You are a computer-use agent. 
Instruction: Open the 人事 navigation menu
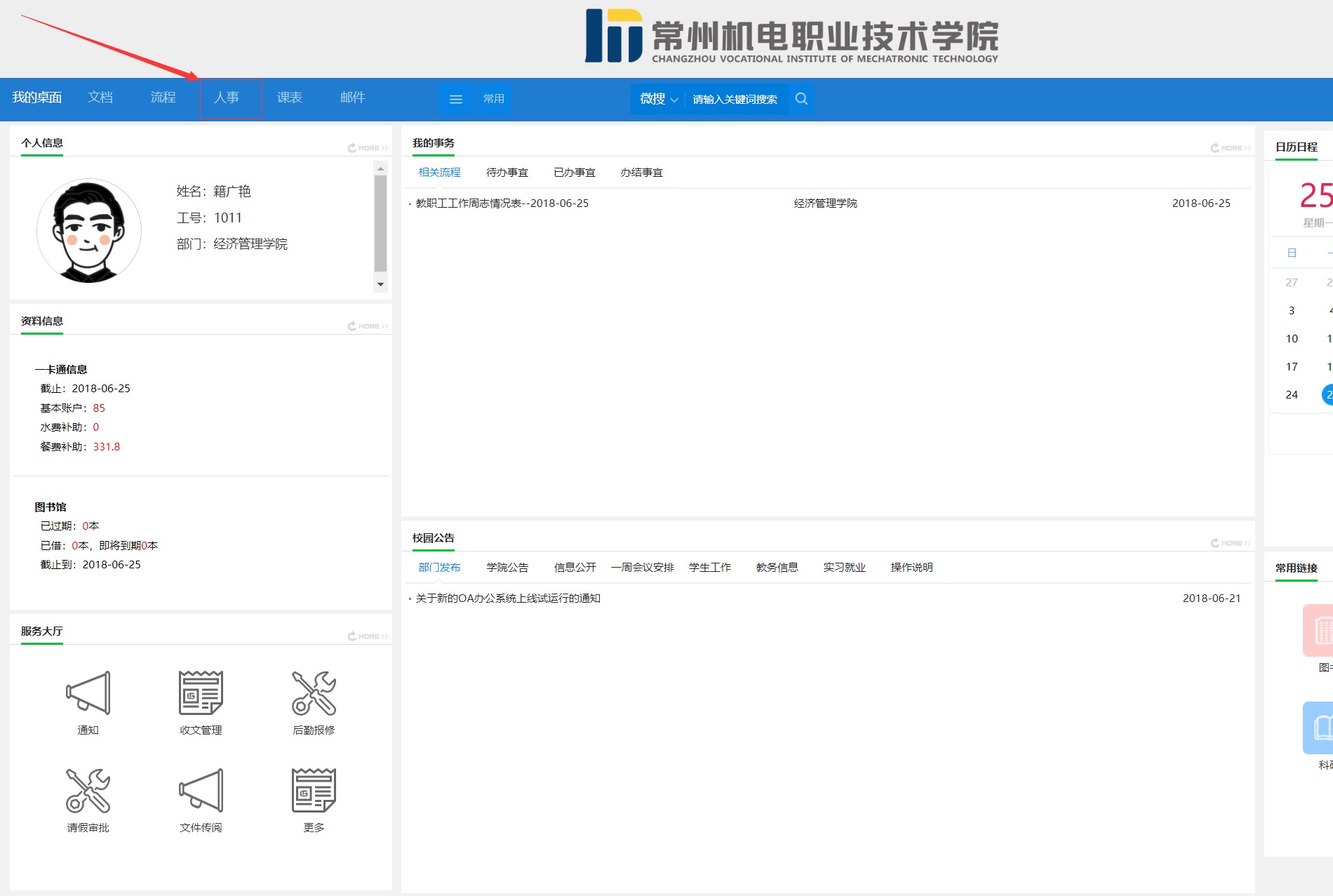click(227, 98)
